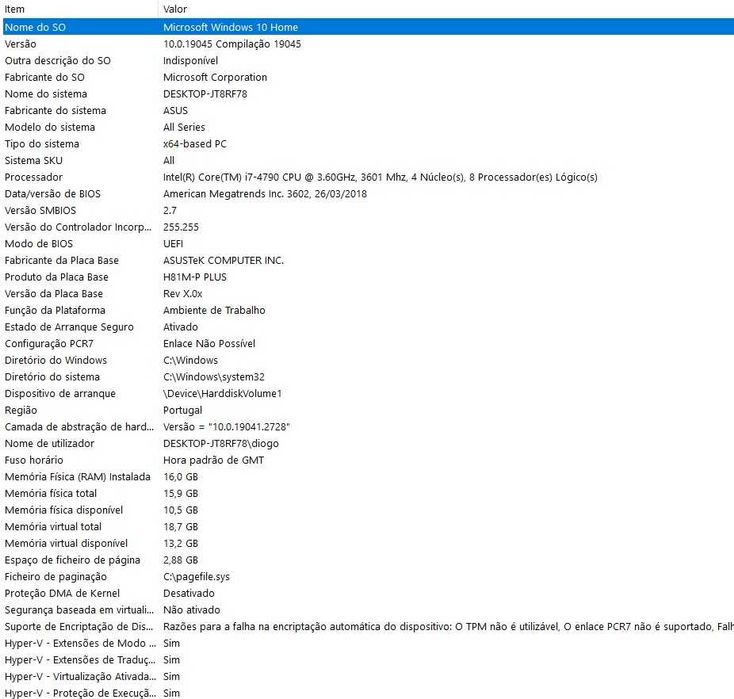Click the "255.255" value

coord(181,227)
